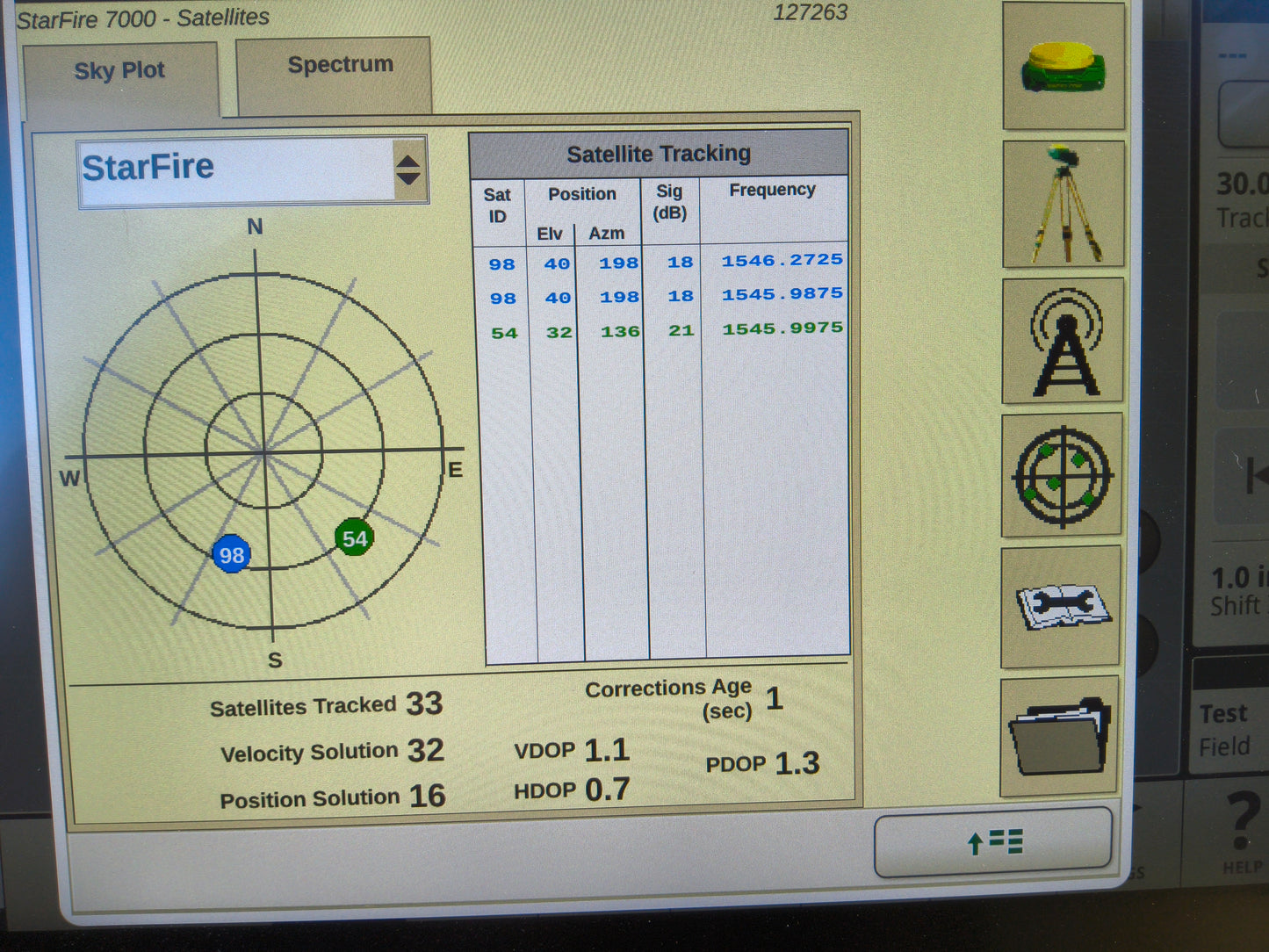Click the radio antenna signal icon
Viewport: 1269px width, 952px height.
click(x=1063, y=343)
